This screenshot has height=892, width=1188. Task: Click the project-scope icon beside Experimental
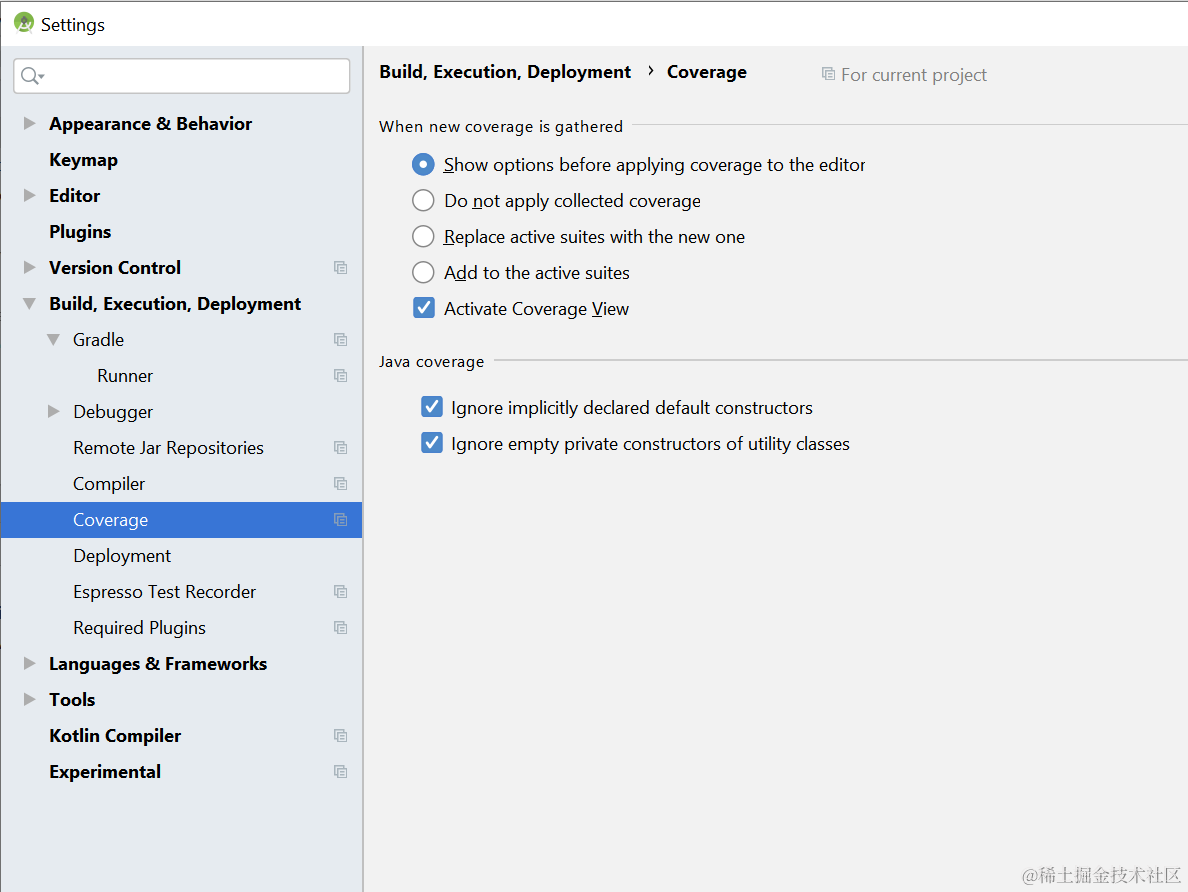(340, 771)
